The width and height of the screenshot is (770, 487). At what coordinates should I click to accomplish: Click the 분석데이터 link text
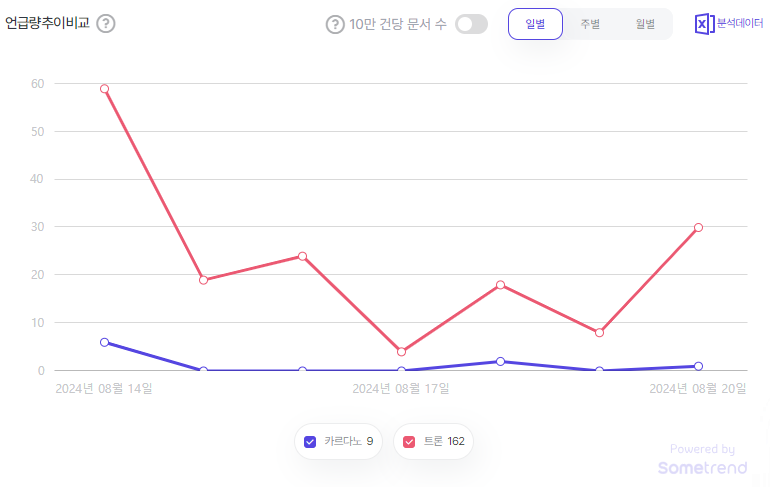(740, 23)
